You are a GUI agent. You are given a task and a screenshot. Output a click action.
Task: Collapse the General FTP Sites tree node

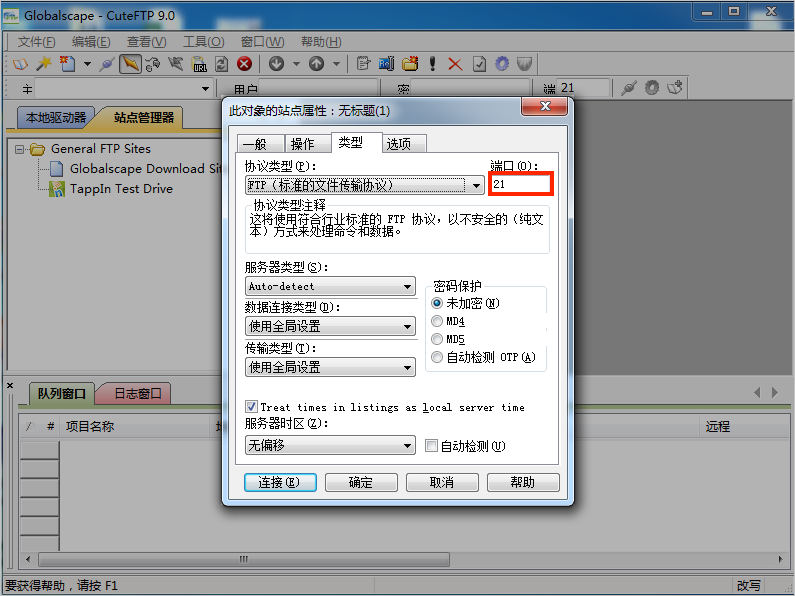coord(19,149)
